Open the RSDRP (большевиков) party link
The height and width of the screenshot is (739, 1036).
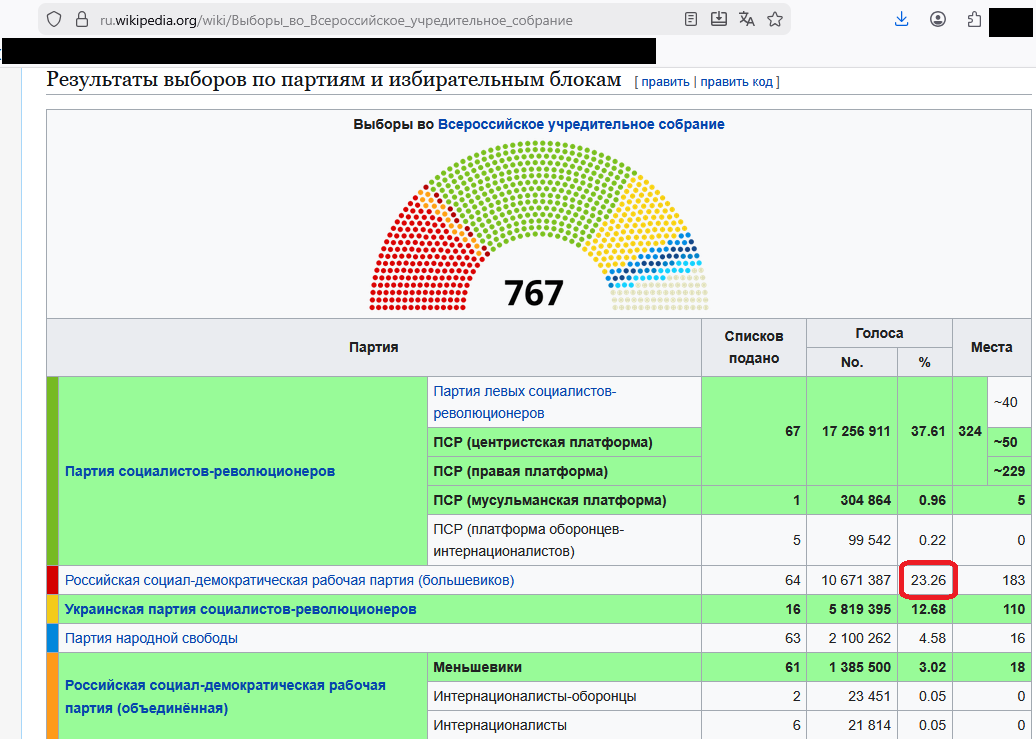pyautogui.click(x=289, y=580)
